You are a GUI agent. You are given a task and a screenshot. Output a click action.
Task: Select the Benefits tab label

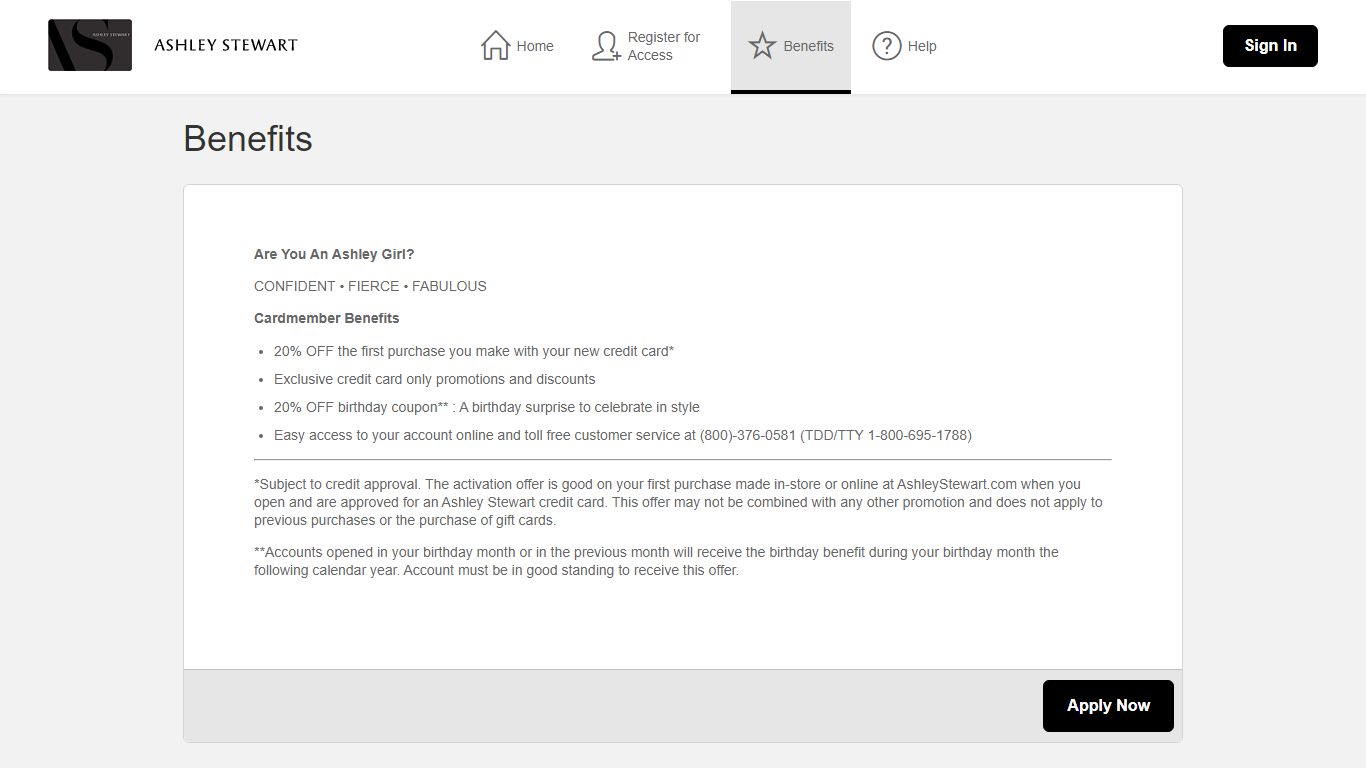click(x=808, y=46)
